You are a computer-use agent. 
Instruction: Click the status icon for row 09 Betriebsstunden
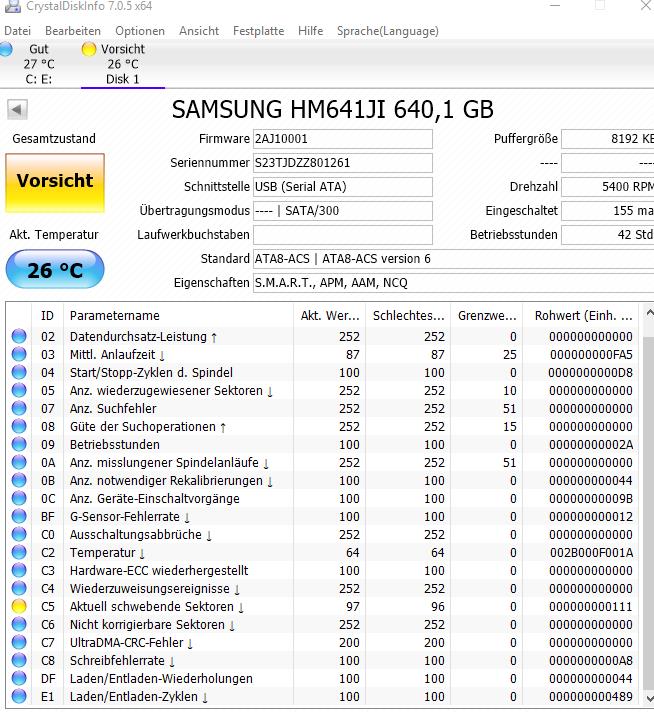pyautogui.click(x=19, y=445)
